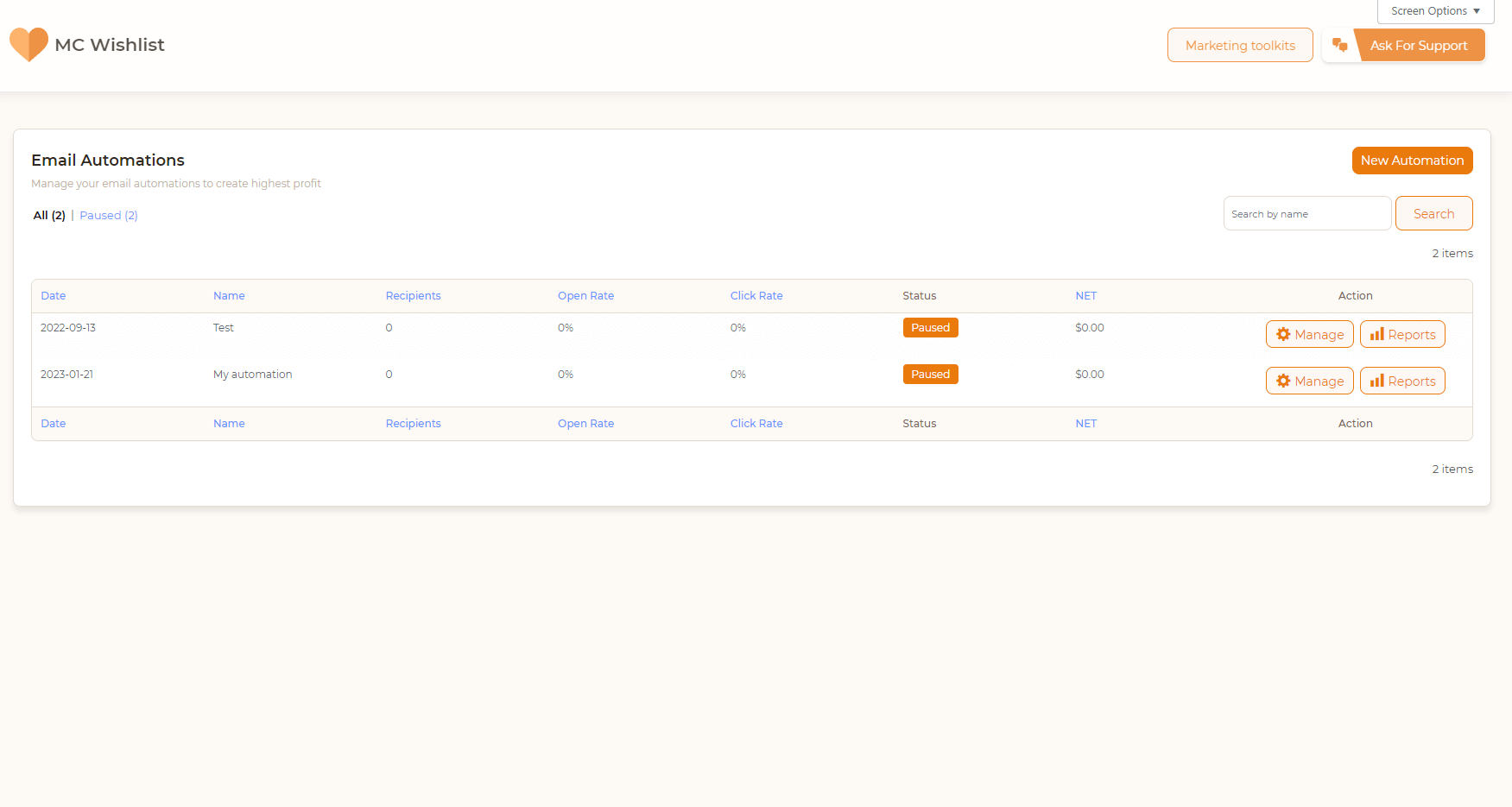The height and width of the screenshot is (807, 1512).
Task: Filter by Paused (2) automations
Action: [109, 216]
